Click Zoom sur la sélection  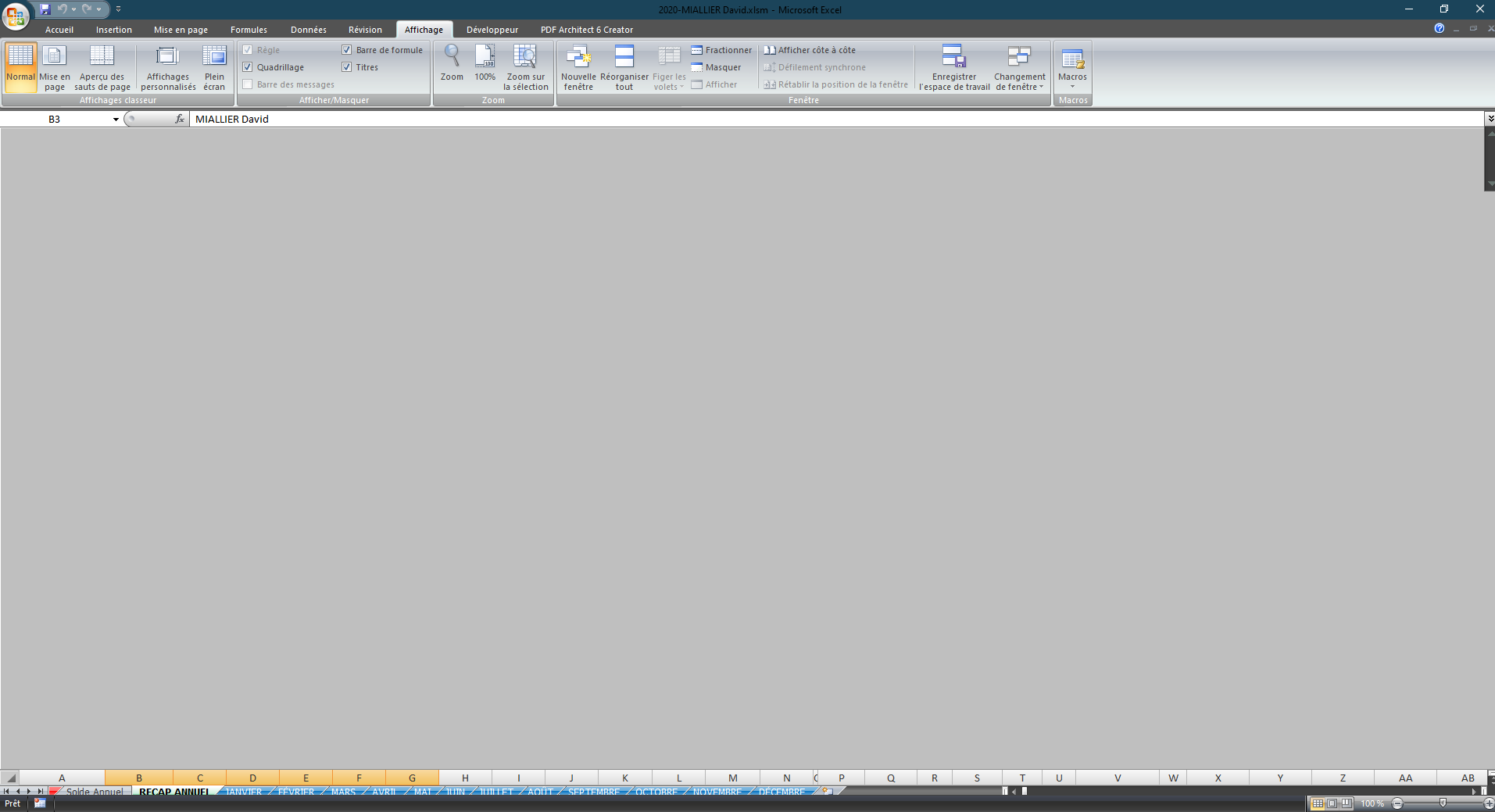coord(525,67)
